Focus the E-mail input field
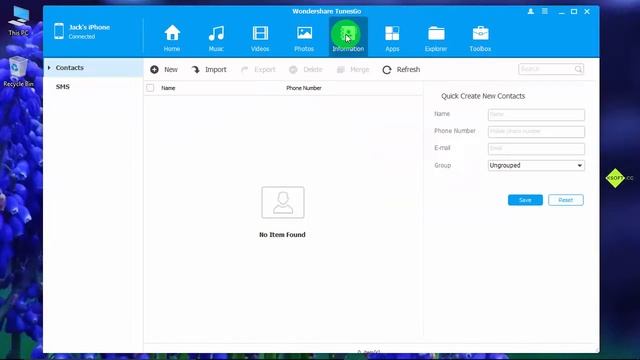The image size is (640, 360). click(536, 149)
